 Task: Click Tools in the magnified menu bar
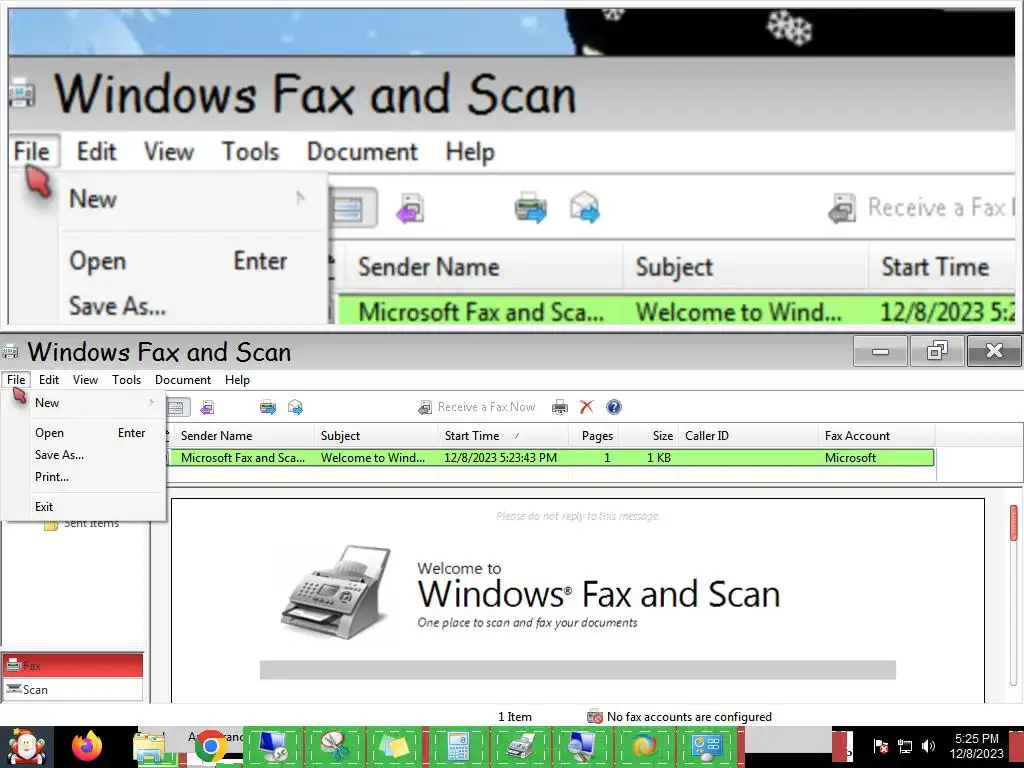click(250, 152)
